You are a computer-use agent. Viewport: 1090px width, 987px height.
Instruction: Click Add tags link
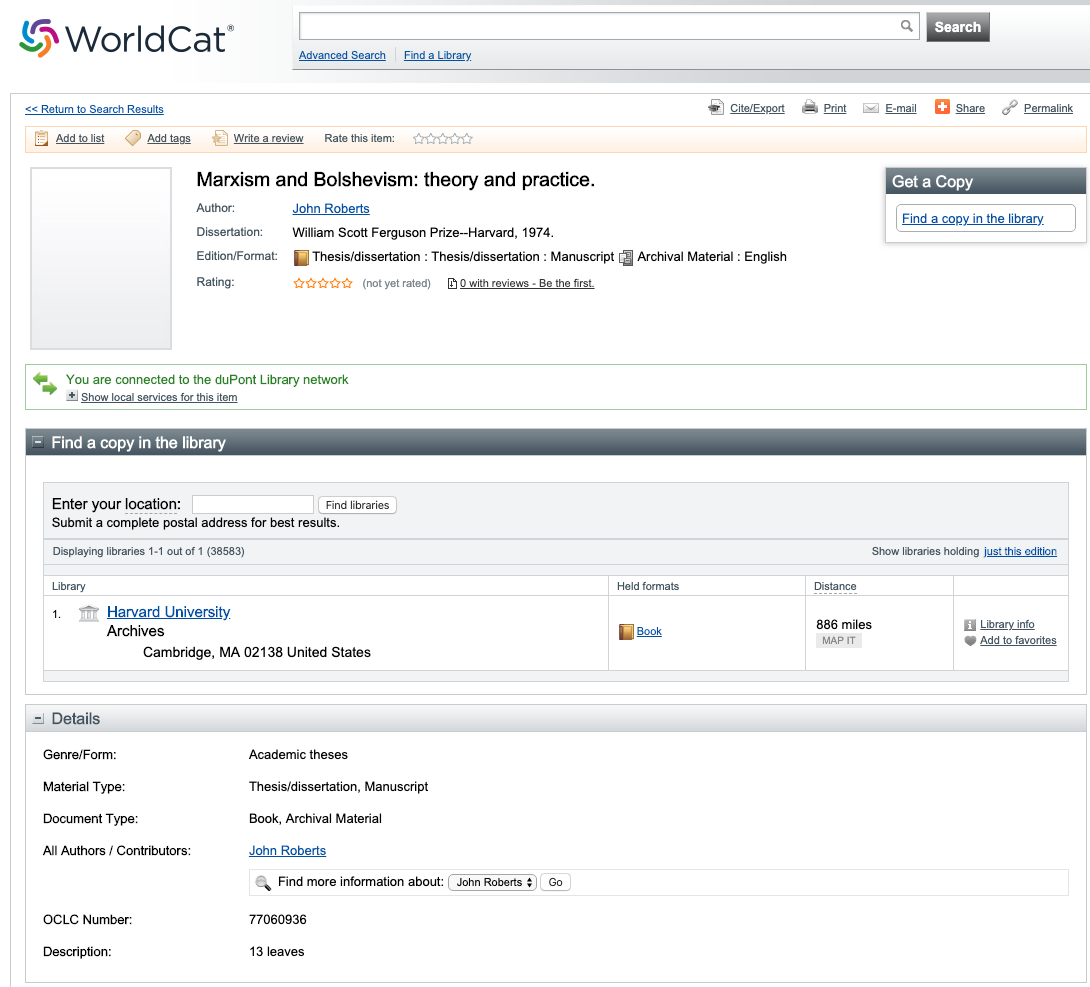169,138
